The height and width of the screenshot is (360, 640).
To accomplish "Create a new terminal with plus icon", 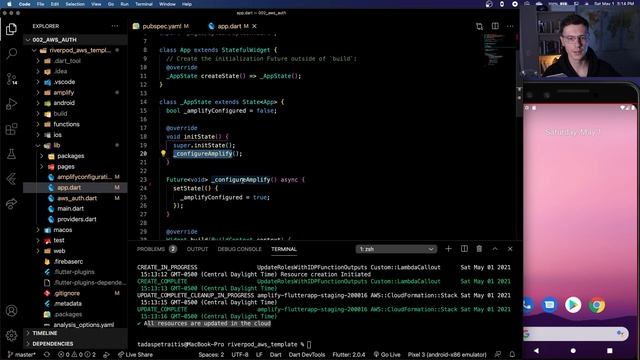I will pos(448,249).
